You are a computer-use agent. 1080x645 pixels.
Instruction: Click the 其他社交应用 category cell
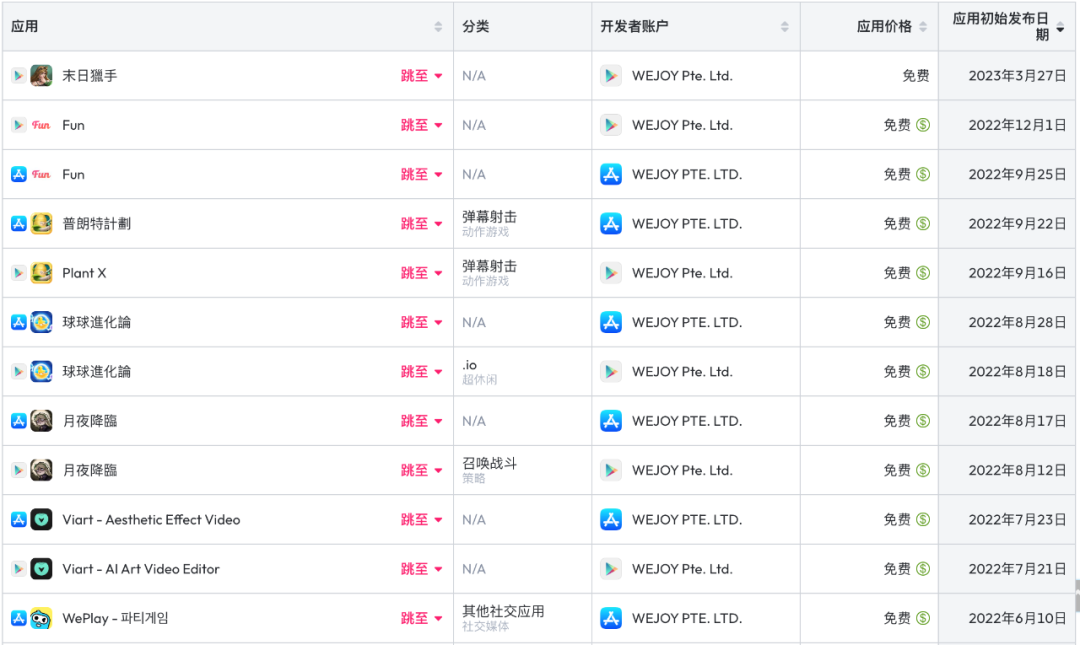click(503, 611)
